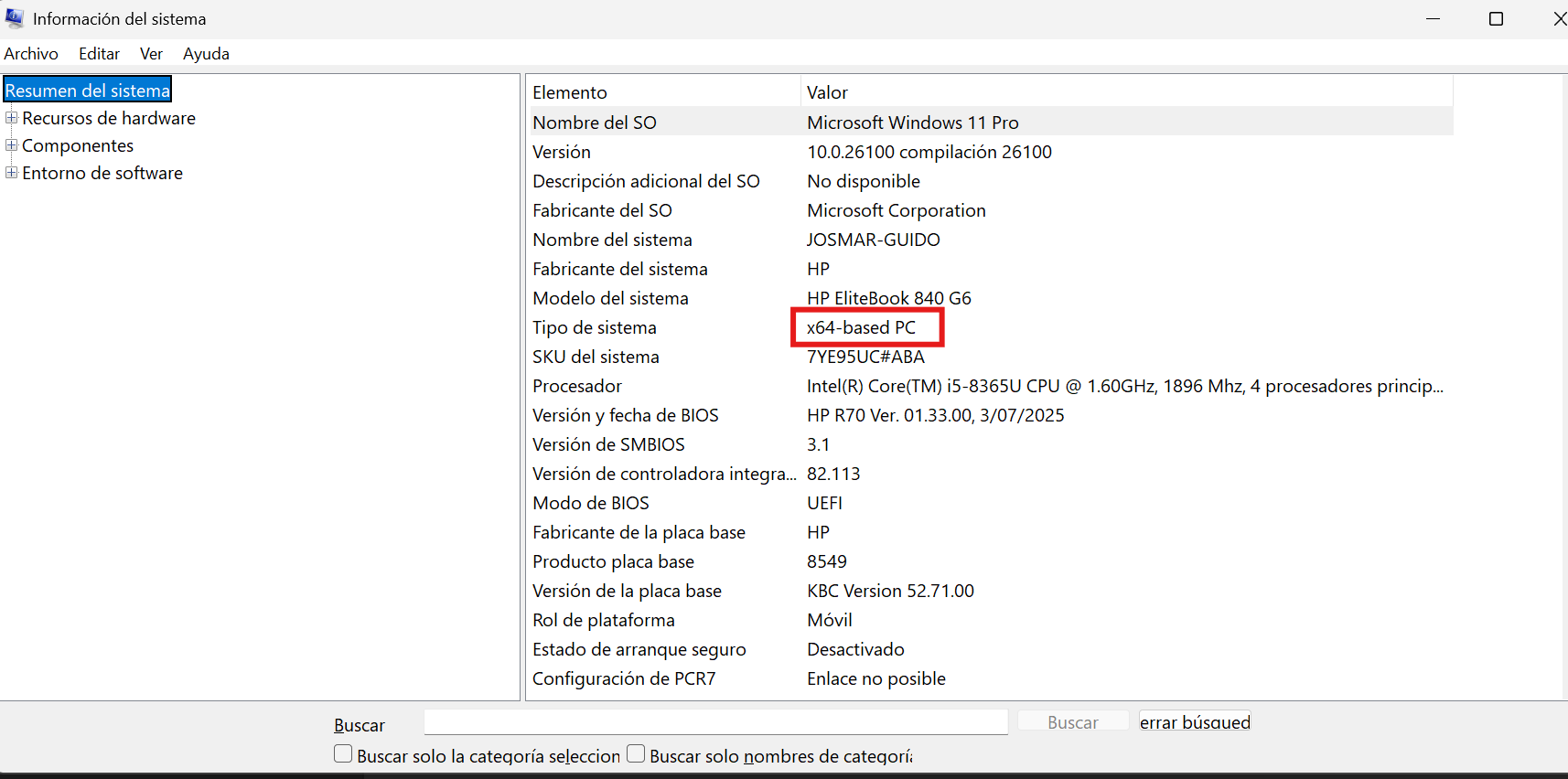Open the Ayuda menu
The width and height of the screenshot is (1568, 779).
point(206,54)
